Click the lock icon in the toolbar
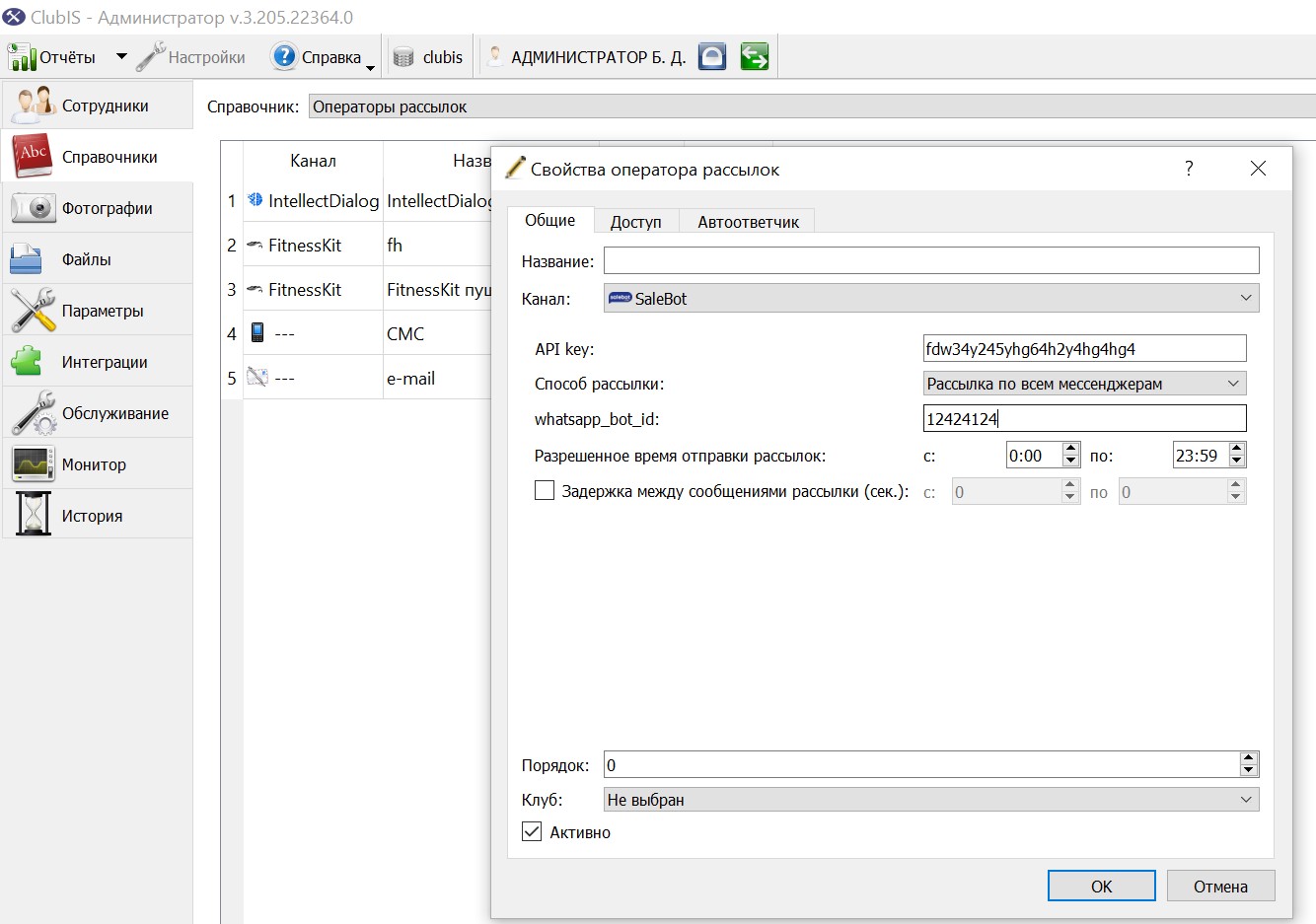The width and height of the screenshot is (1316, 924). click(x=712, y=56)
